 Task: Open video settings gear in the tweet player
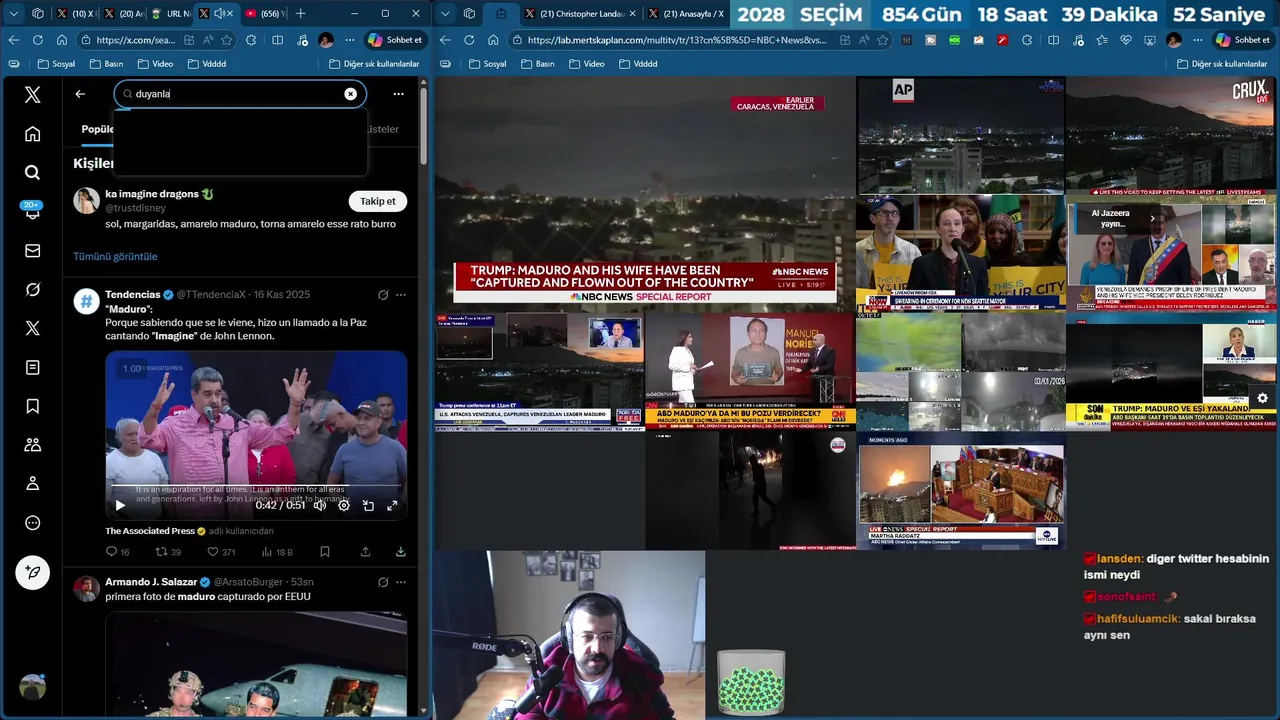(344, 505)
